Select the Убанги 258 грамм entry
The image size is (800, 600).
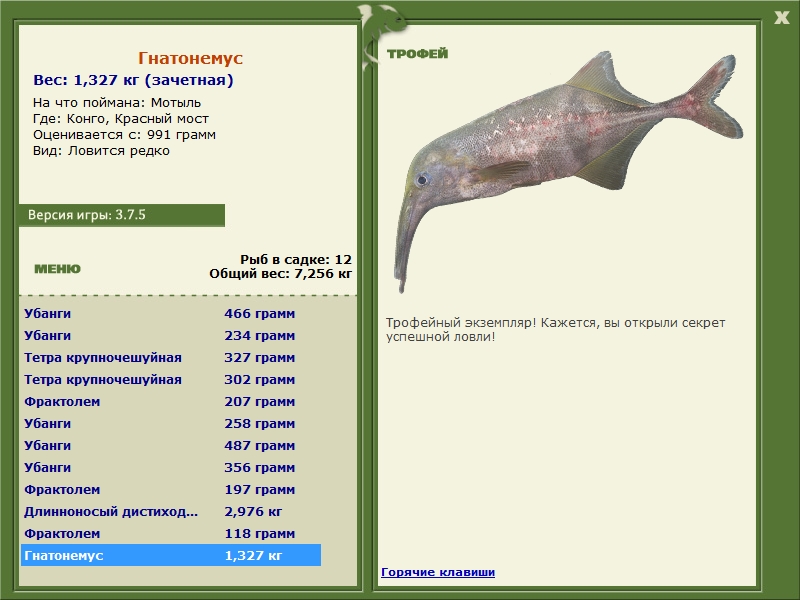coord(171,423)
